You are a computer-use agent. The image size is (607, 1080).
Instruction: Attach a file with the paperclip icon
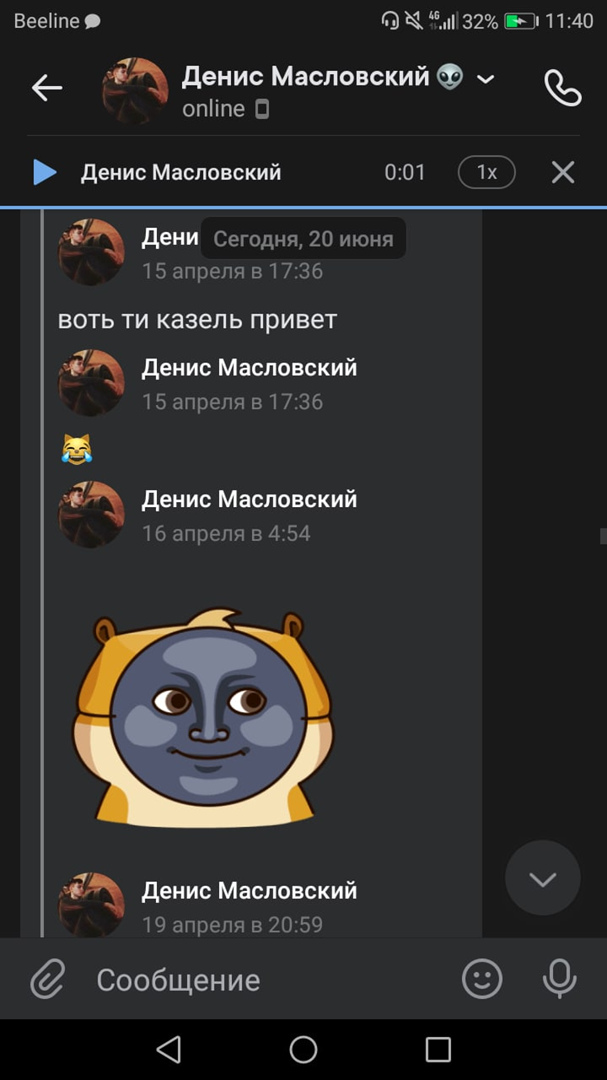point(48,979)
